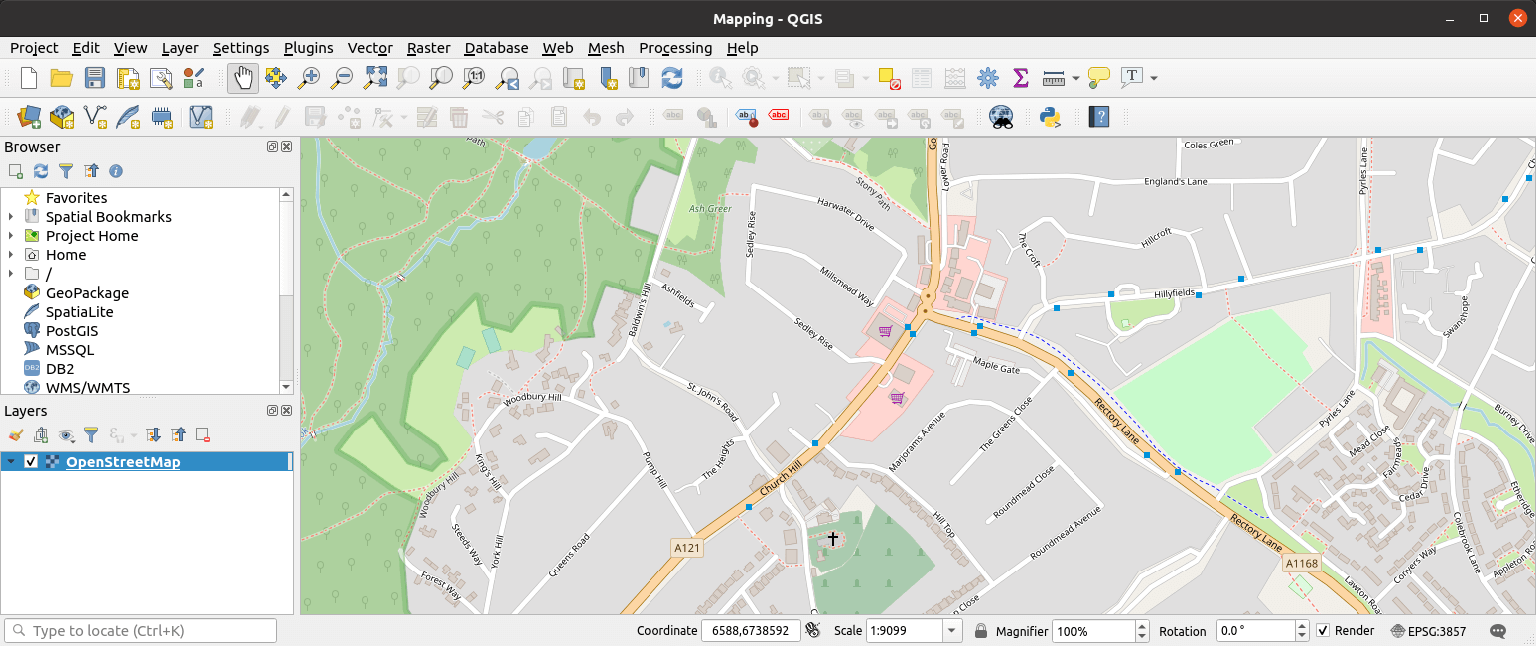Open Statistical Summary sigma icon
This screenshot has height=646, width=1536.
tap(1021, 78)
